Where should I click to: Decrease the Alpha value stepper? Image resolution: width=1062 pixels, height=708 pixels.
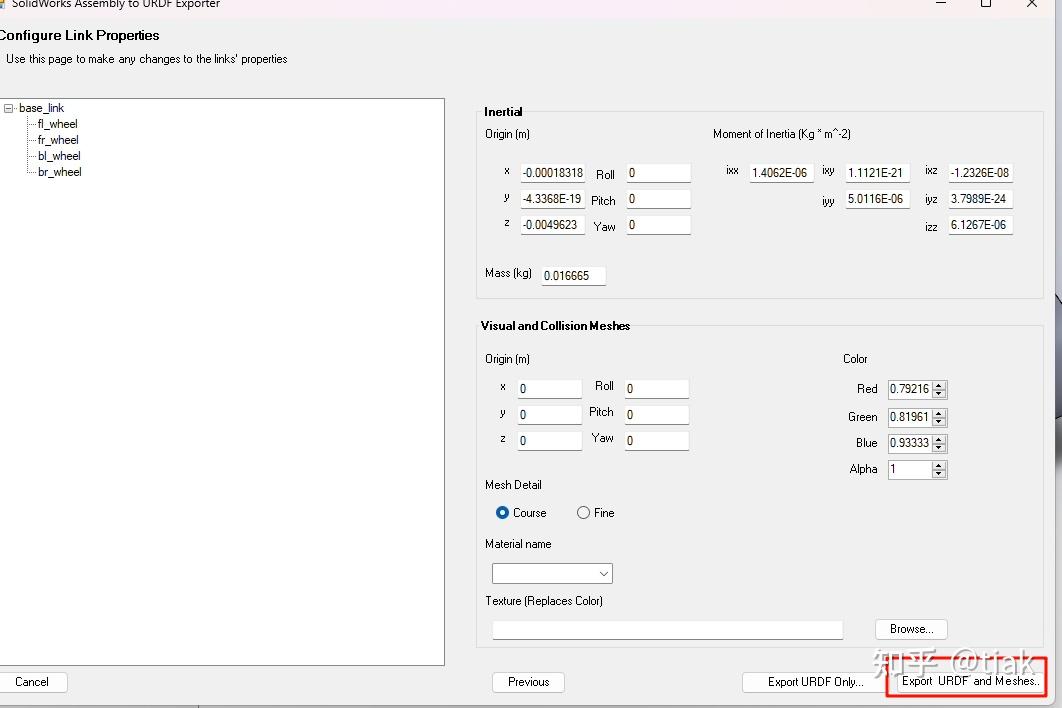[x=939, y=473]
